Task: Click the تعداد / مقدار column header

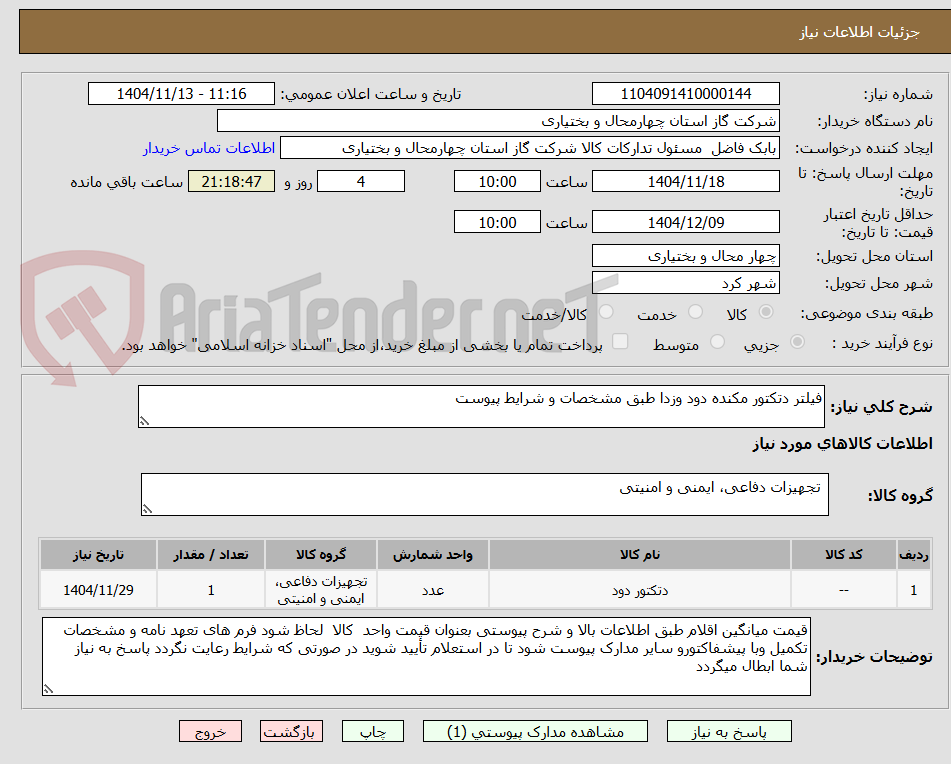Action: coord(210,555)
